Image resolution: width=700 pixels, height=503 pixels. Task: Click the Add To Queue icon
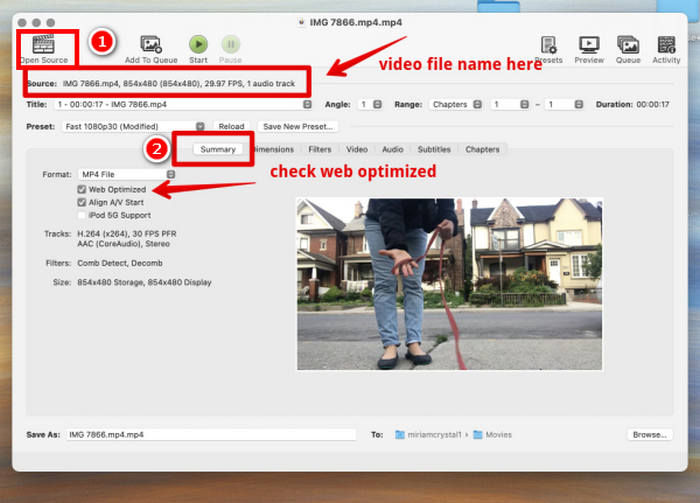coord(151,44)
